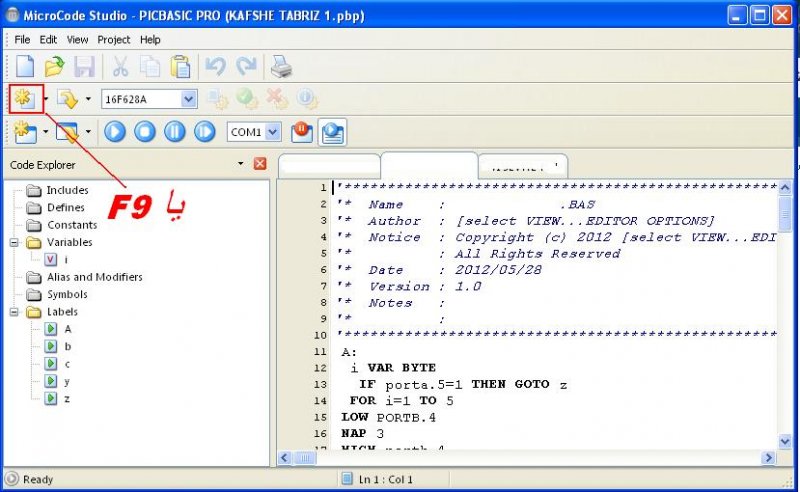Collapse the Variables tree node
800x492 pixels.
pos(14,242)
